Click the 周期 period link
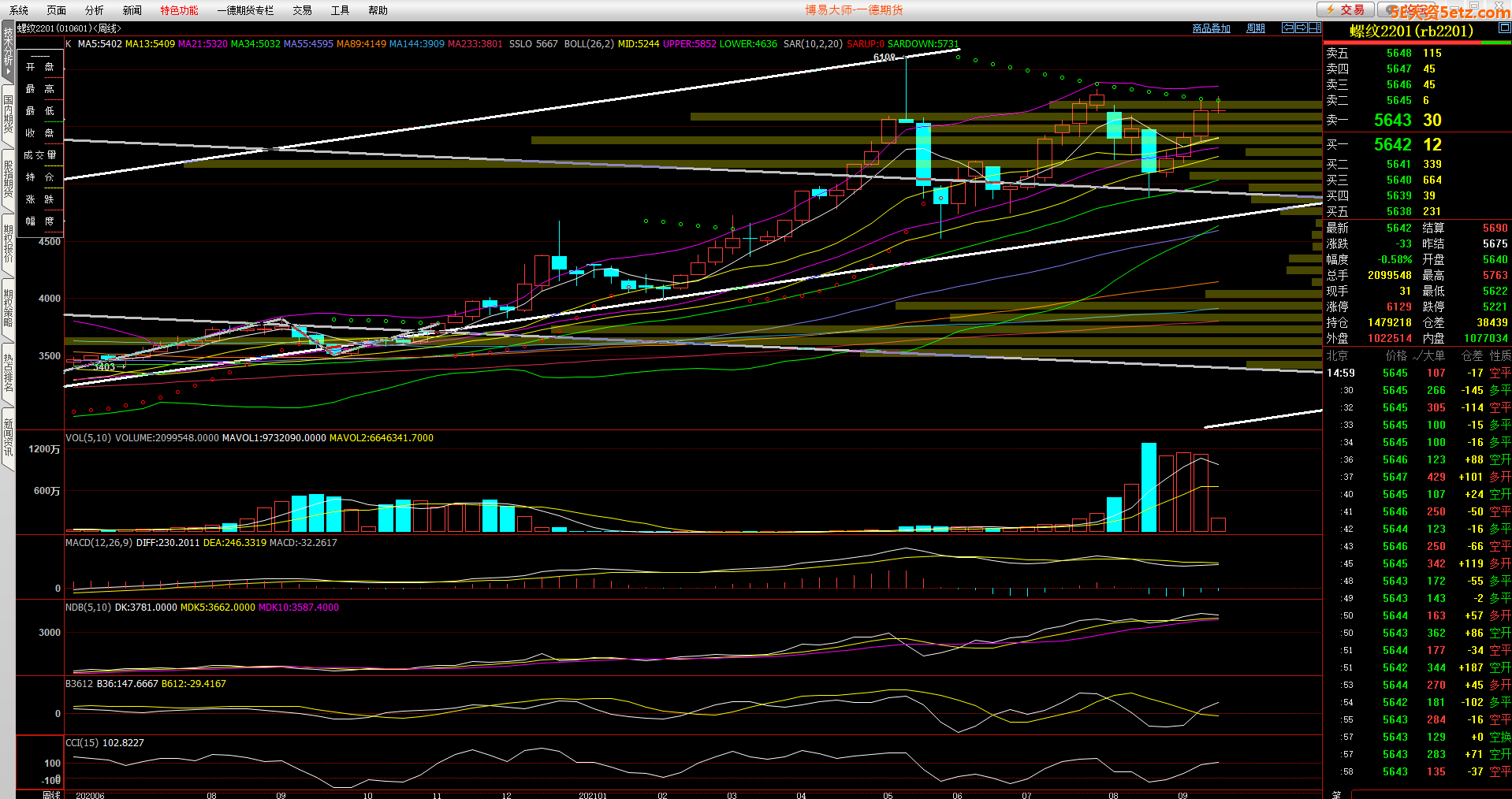Screen dimensions: 1512x799 [1255, 28]
